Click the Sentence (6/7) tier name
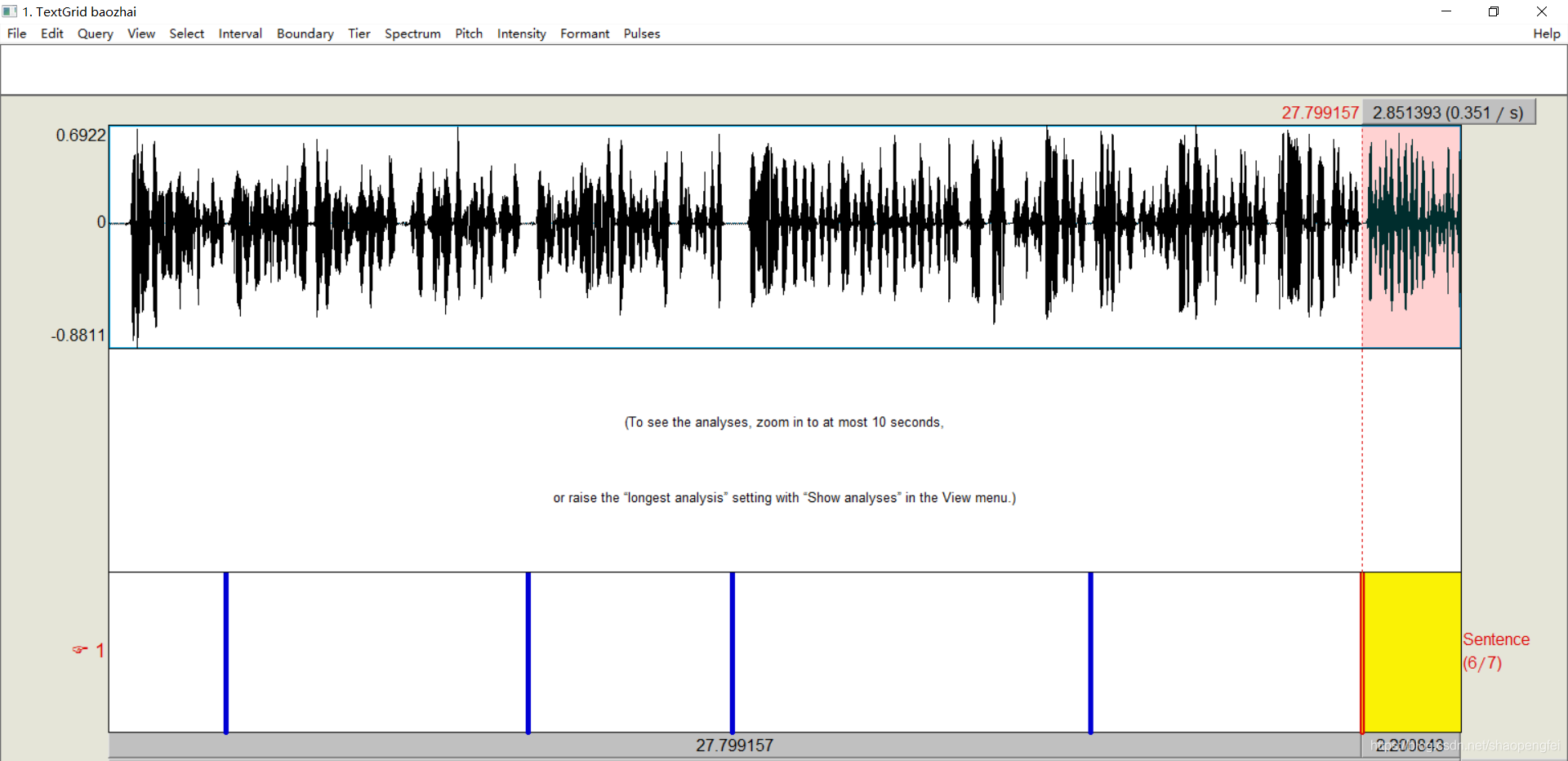Image resolution: width=1568 pixels, height=761 pixels. click(x=1496, y=651)
